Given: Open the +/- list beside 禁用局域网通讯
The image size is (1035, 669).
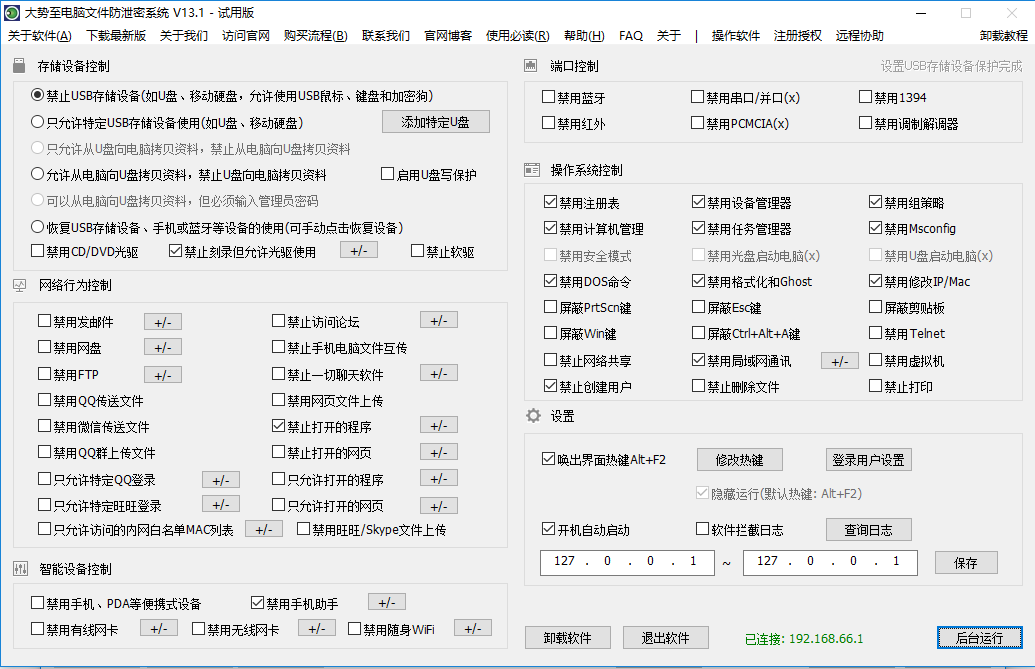Looking at the screenshot, I should click(x=840, y=359).
